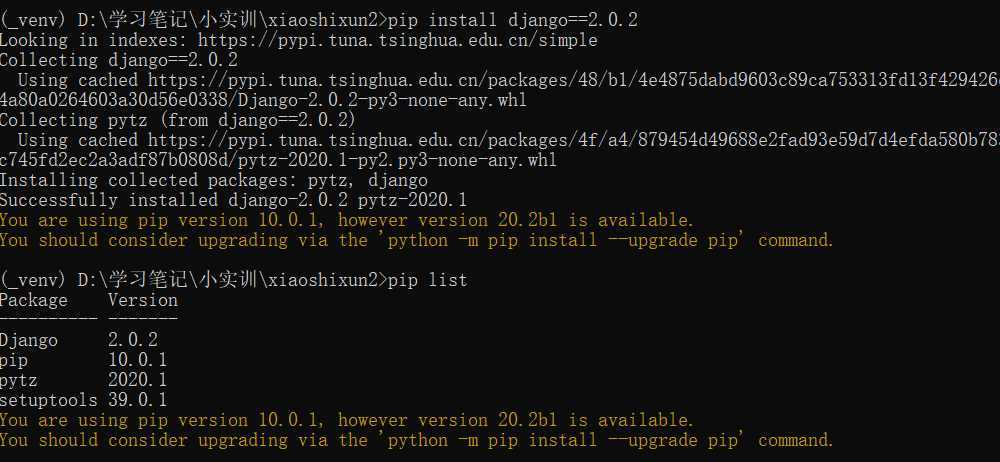Image resolution: width=1000 pixels, height=462 pixels.
Task: Click the 'pip list' command text
Action: click(x=427, y=280)
